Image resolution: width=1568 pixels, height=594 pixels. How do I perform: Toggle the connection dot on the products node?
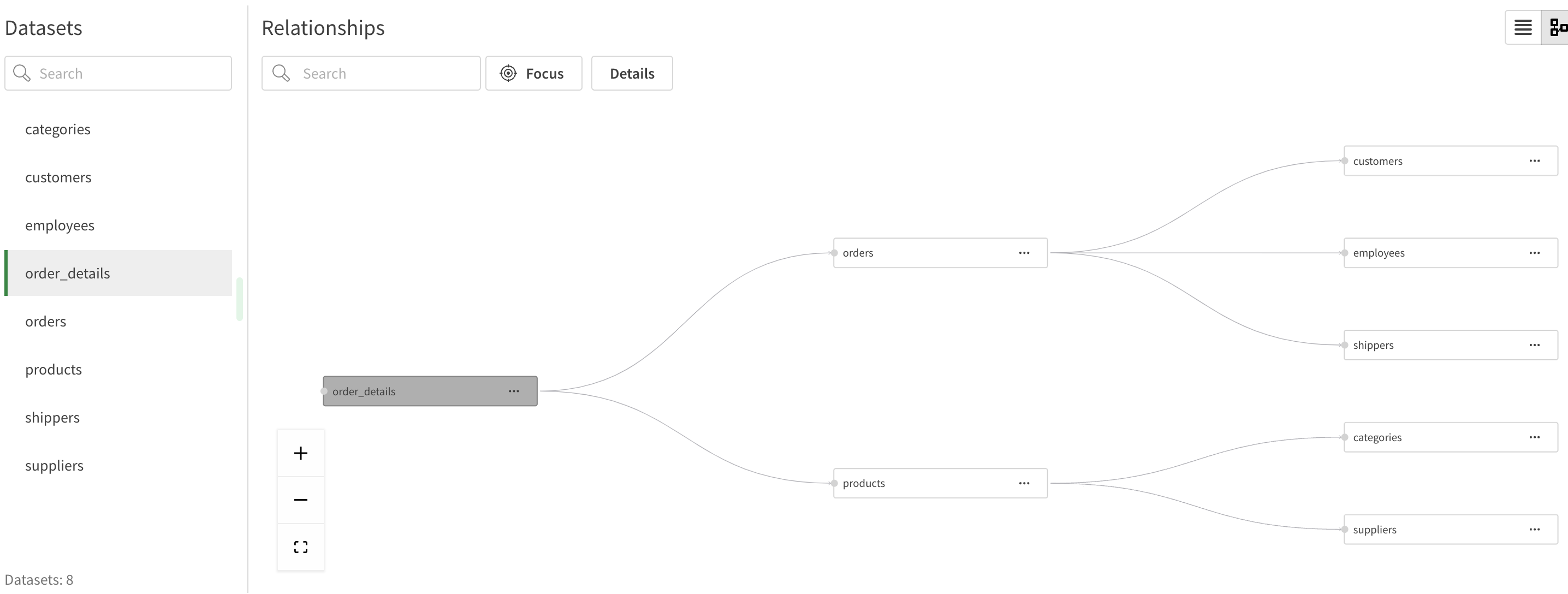tap(834, 483)
